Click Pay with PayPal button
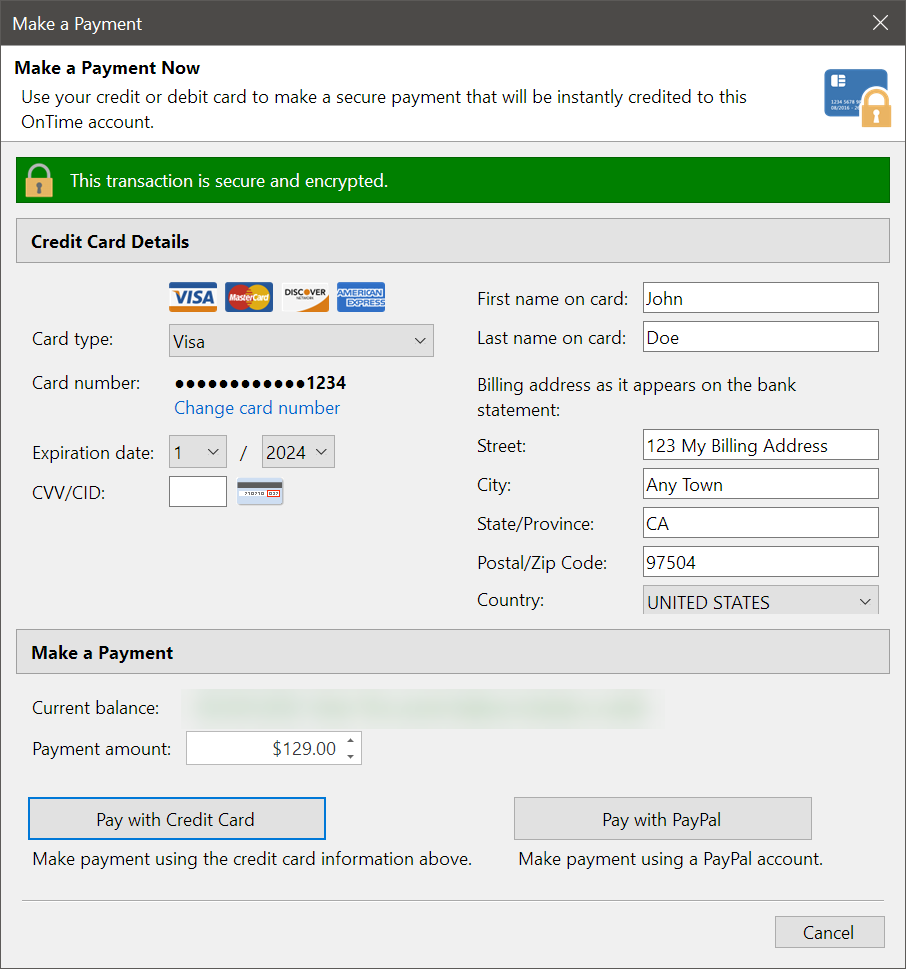Screen dimensions: 906x969 click(663, 819)
